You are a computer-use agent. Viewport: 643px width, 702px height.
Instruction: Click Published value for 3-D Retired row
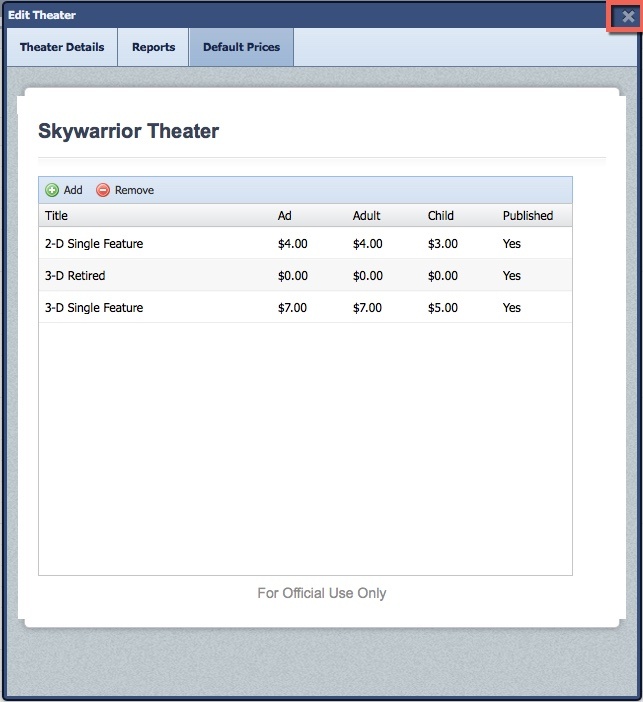512,275
